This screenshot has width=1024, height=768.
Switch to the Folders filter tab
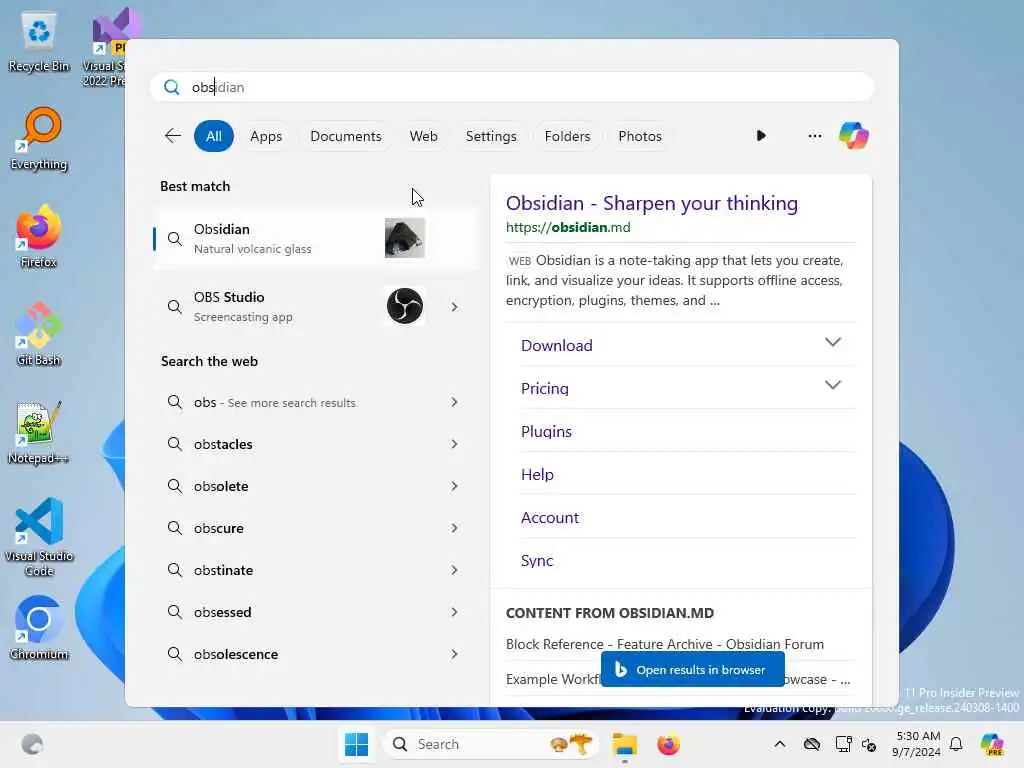(567, 136)
